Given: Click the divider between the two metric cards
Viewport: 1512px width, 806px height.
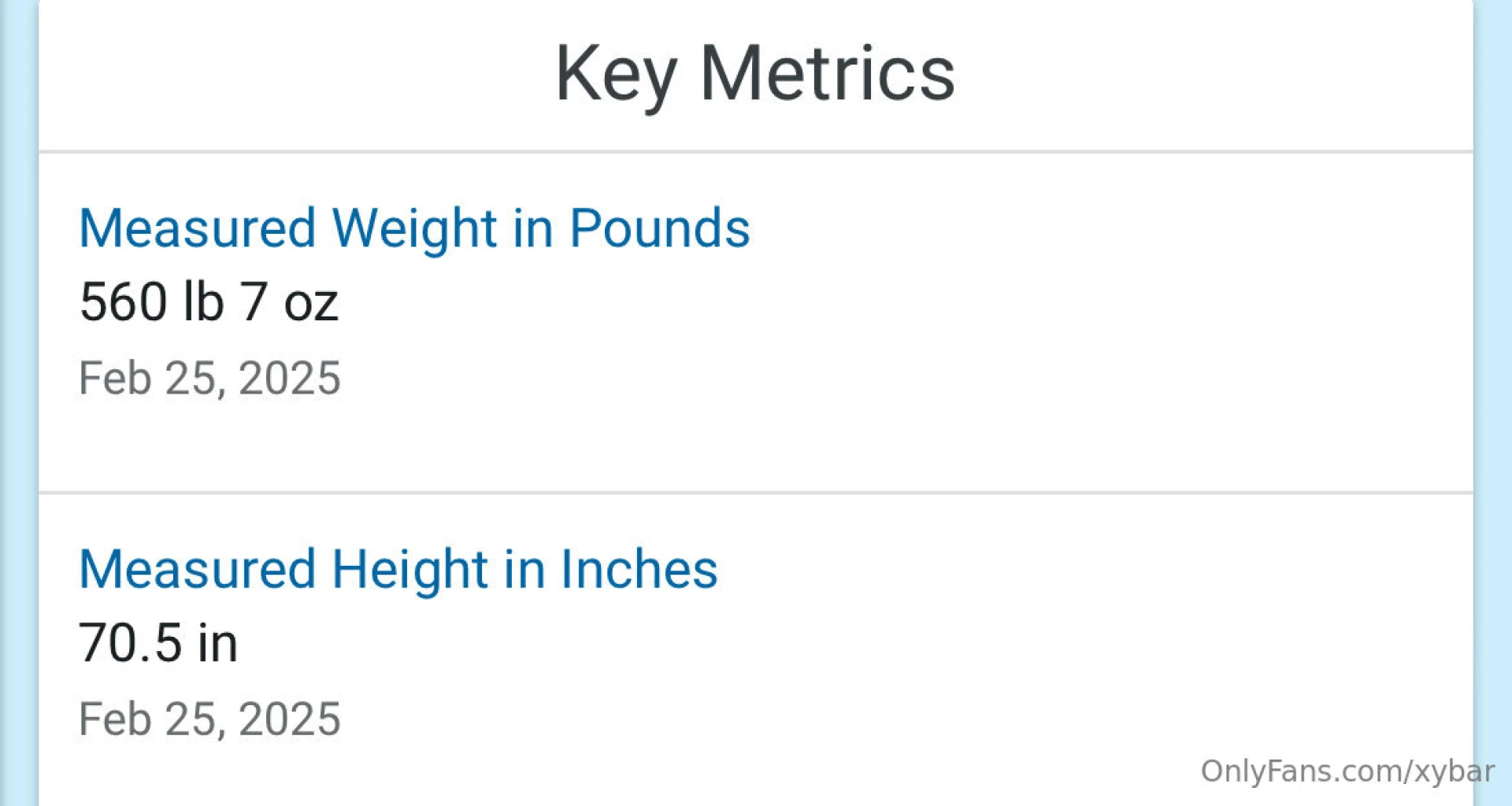Looking at the screenshot, I should [756, 492].
